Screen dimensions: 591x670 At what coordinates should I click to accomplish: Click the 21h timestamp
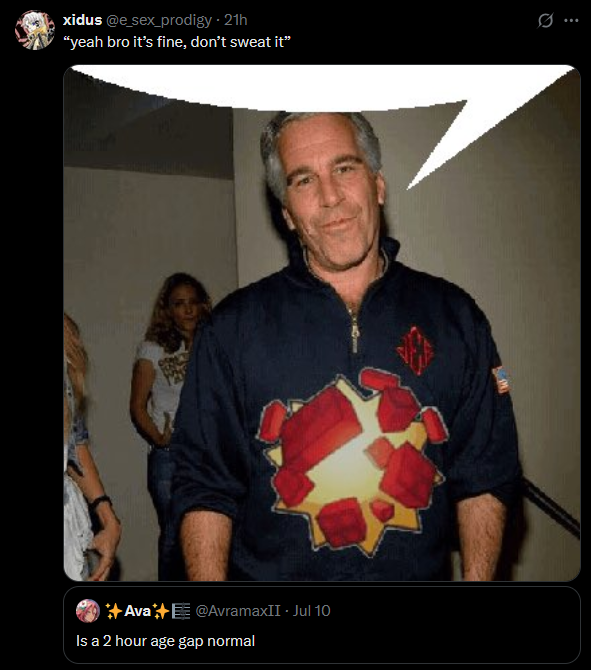pyautogui.click(x=236, y=20)
